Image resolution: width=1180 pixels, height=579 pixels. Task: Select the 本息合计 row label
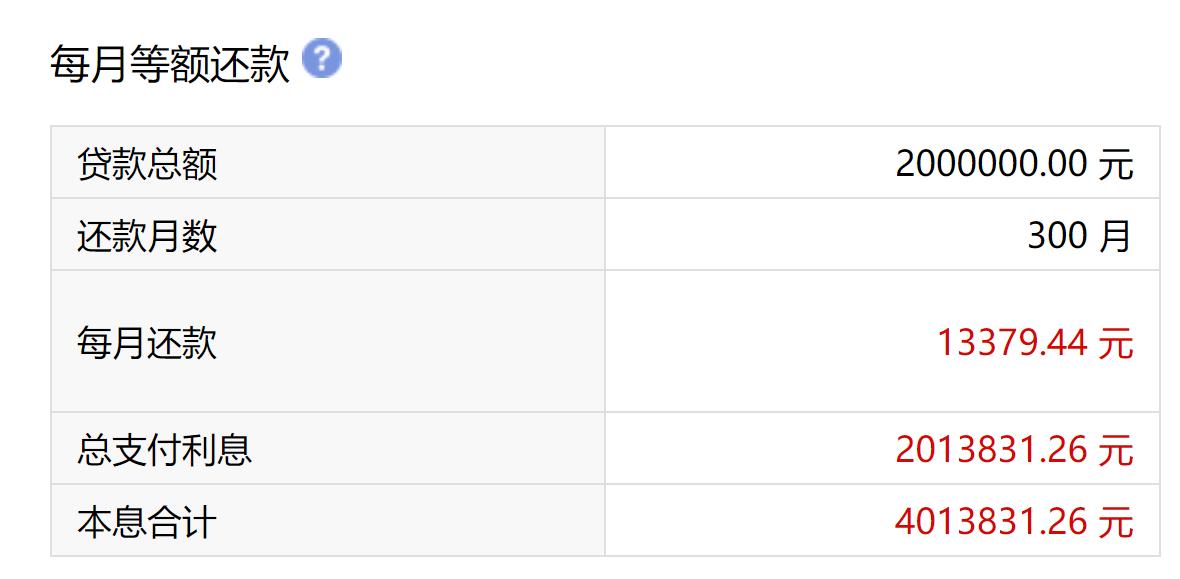(x=147, y=522)
